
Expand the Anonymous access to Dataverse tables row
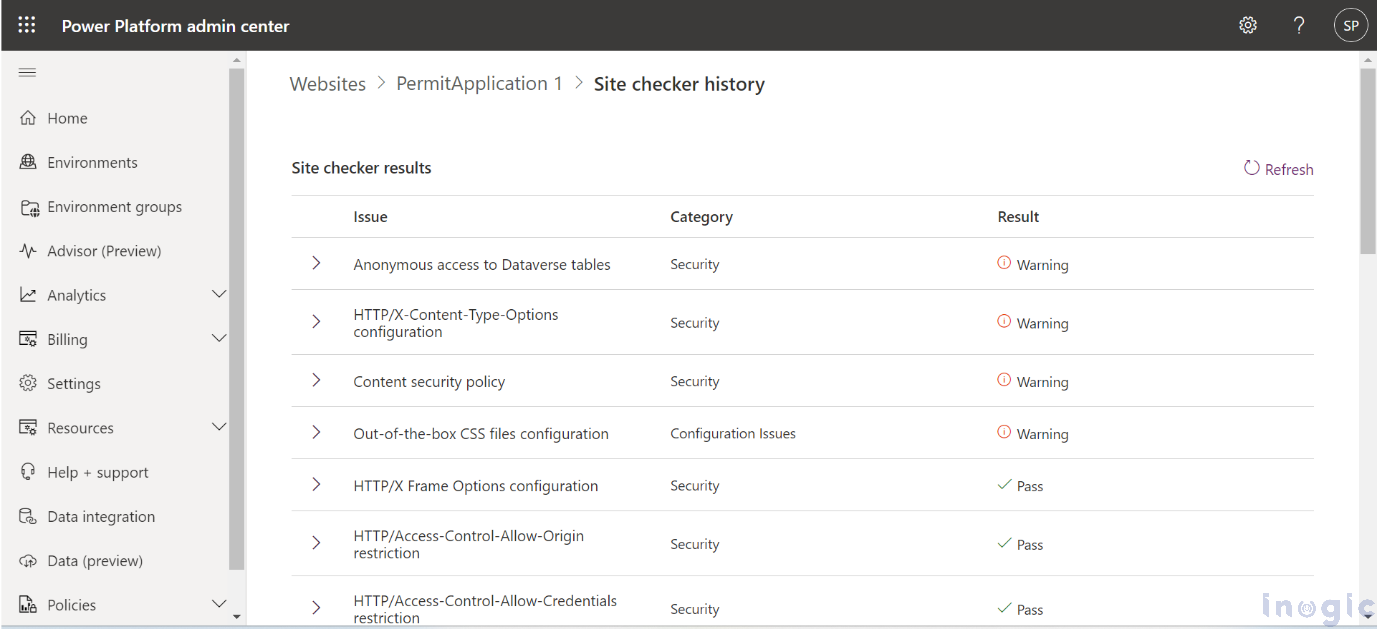[316, 263]
